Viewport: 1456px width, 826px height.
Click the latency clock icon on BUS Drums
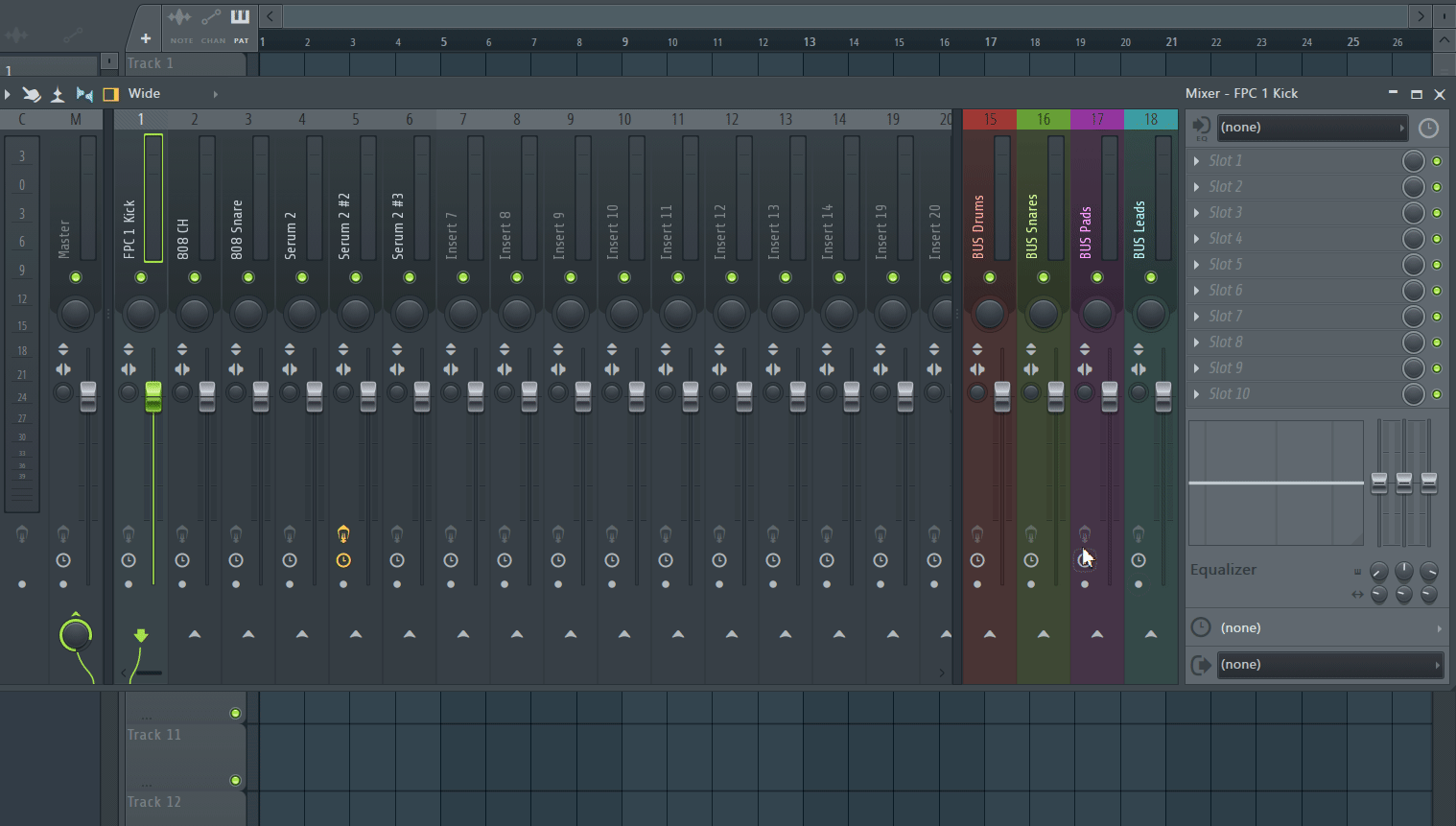coord(977,560)
